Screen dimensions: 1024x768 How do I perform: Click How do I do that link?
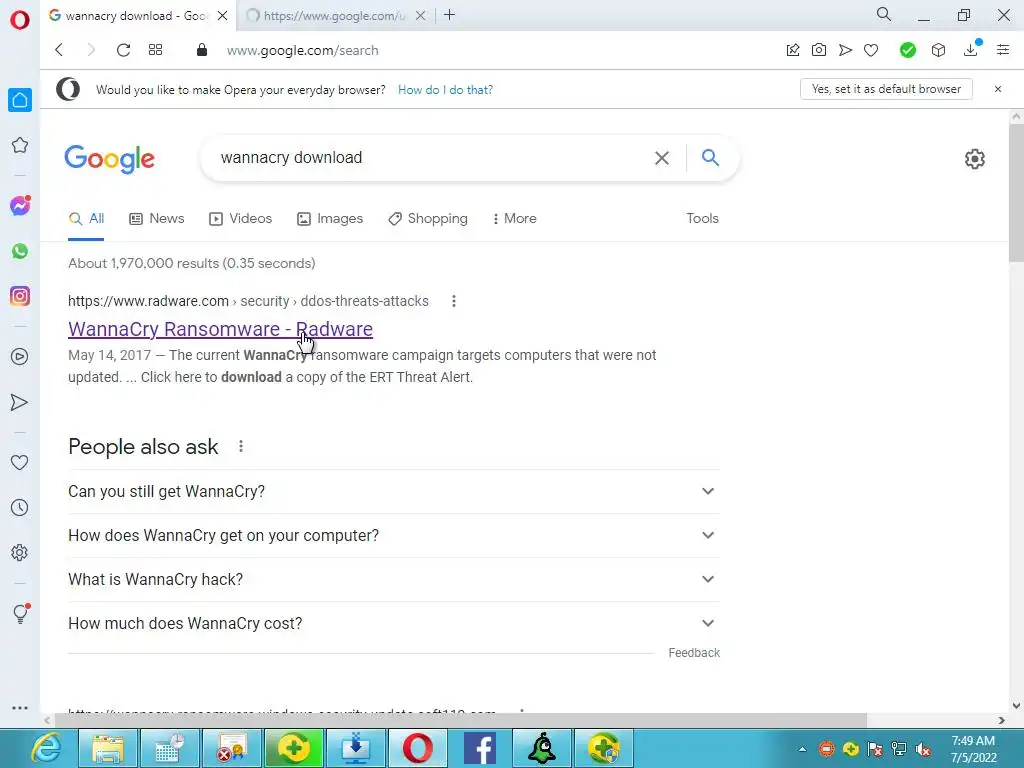[445, 89]
